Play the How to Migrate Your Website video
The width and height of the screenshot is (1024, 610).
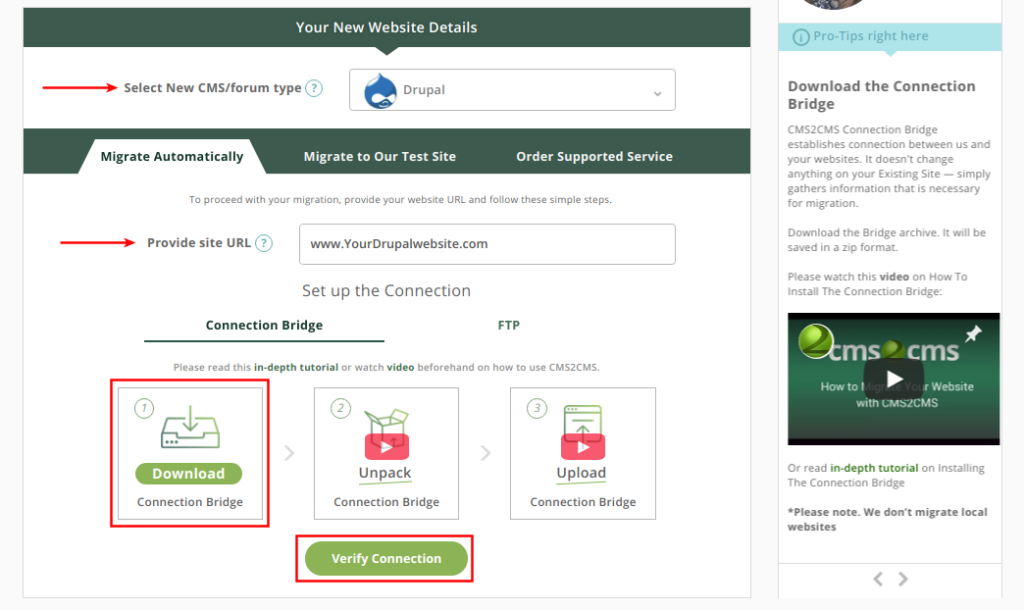893,379
